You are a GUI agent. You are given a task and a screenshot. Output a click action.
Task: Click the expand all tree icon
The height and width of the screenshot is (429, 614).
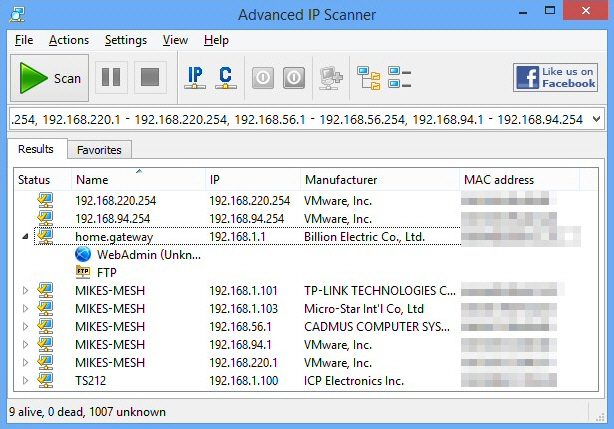(x=368, y=78)
